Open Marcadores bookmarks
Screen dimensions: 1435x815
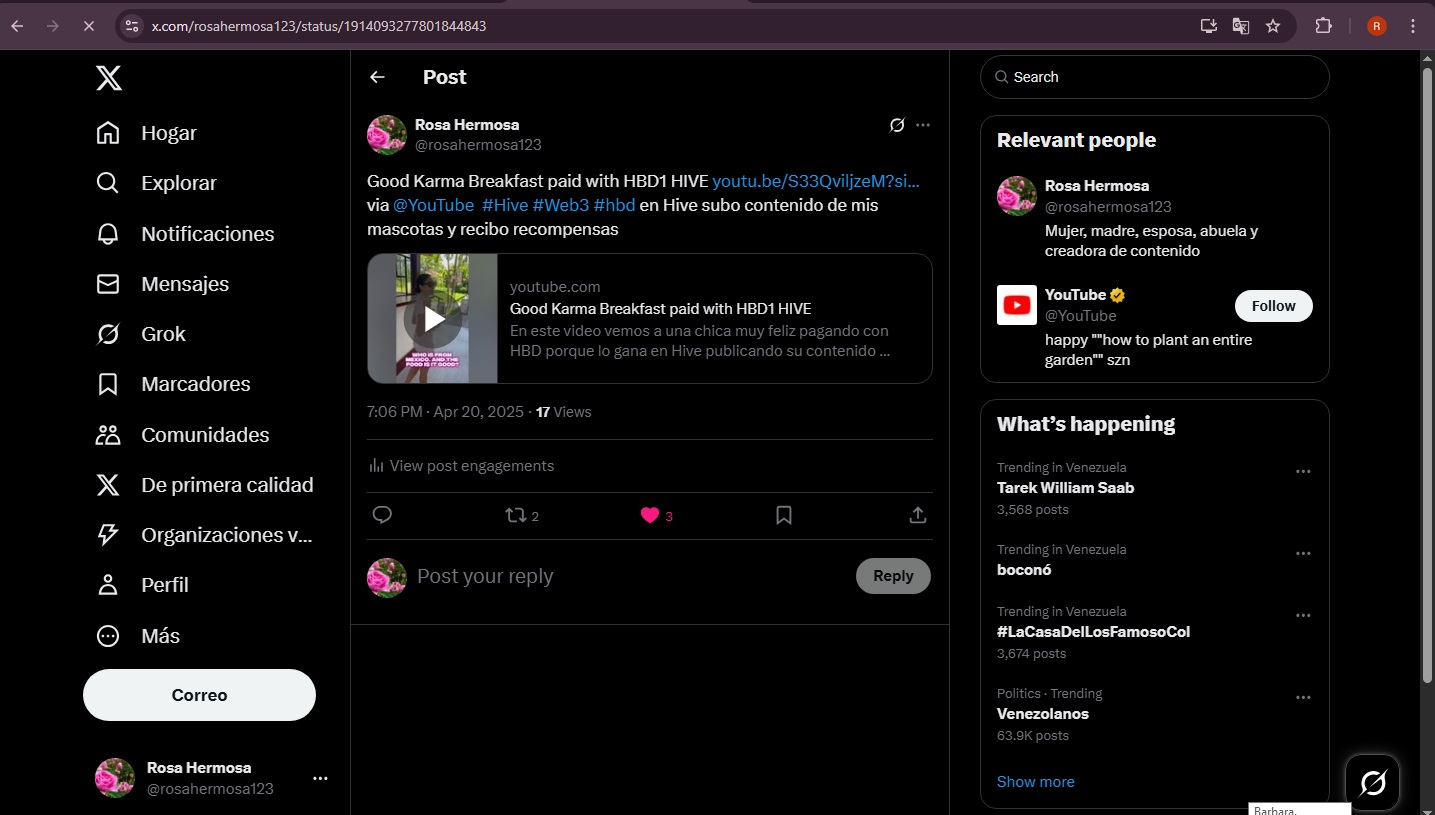pyautogui.click(x=173, y=384)
